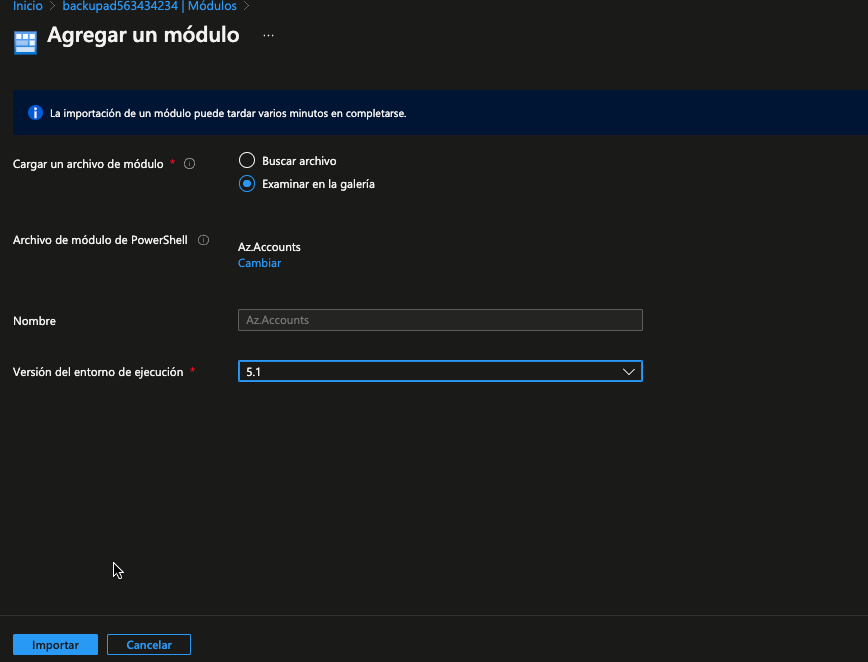Click the Agregar un módulo page title
The image size is (868, 662).
(x=143, y=36)
